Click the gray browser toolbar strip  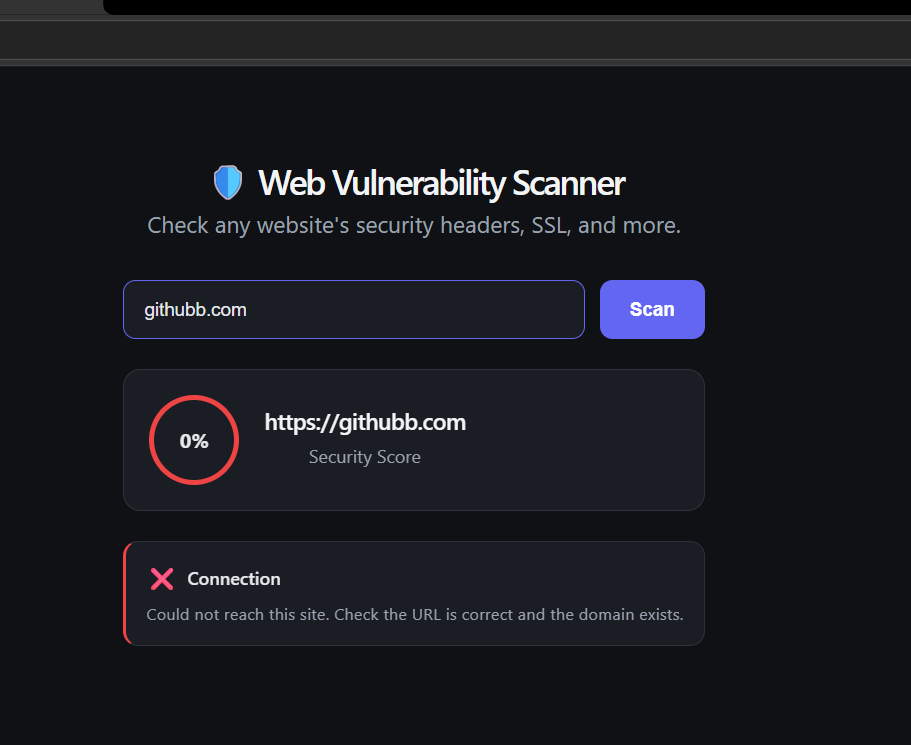point(456,40)
